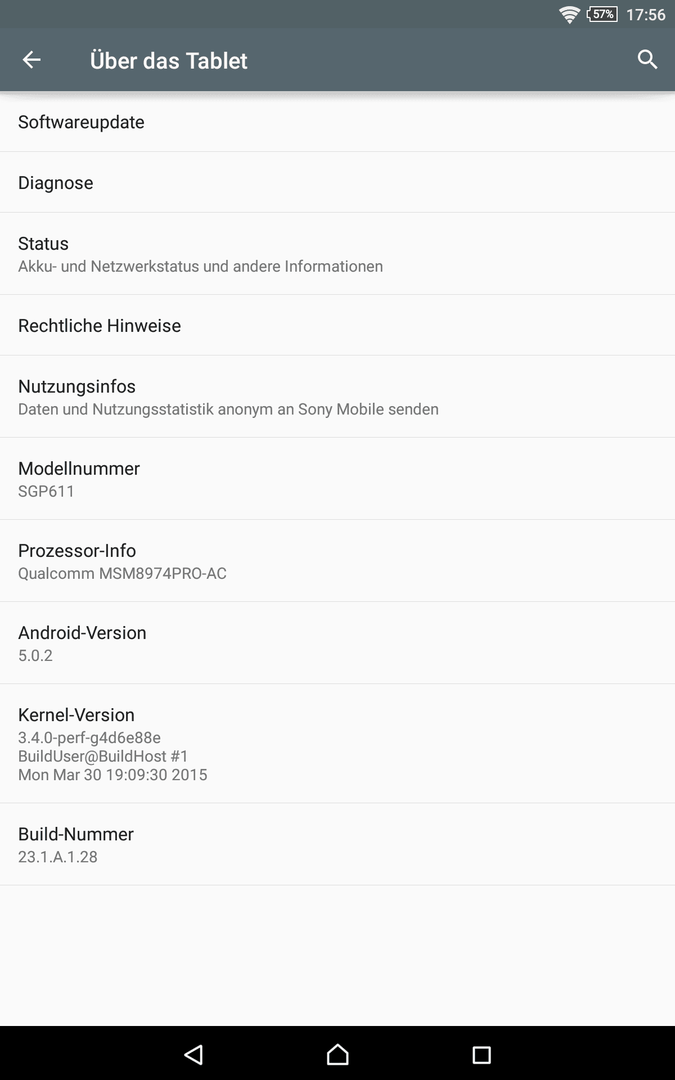Tap the Wi-Fi status icon

pos(570,14)
